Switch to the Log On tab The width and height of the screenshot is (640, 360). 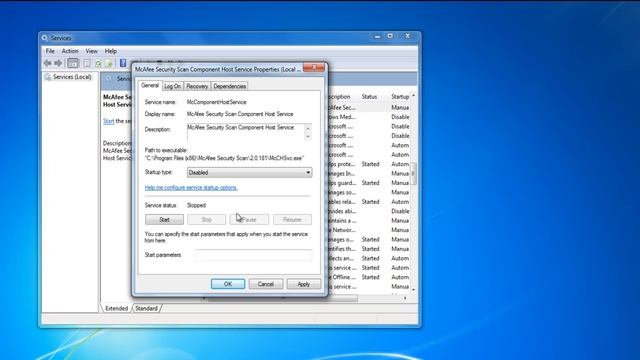coord(172,86)
